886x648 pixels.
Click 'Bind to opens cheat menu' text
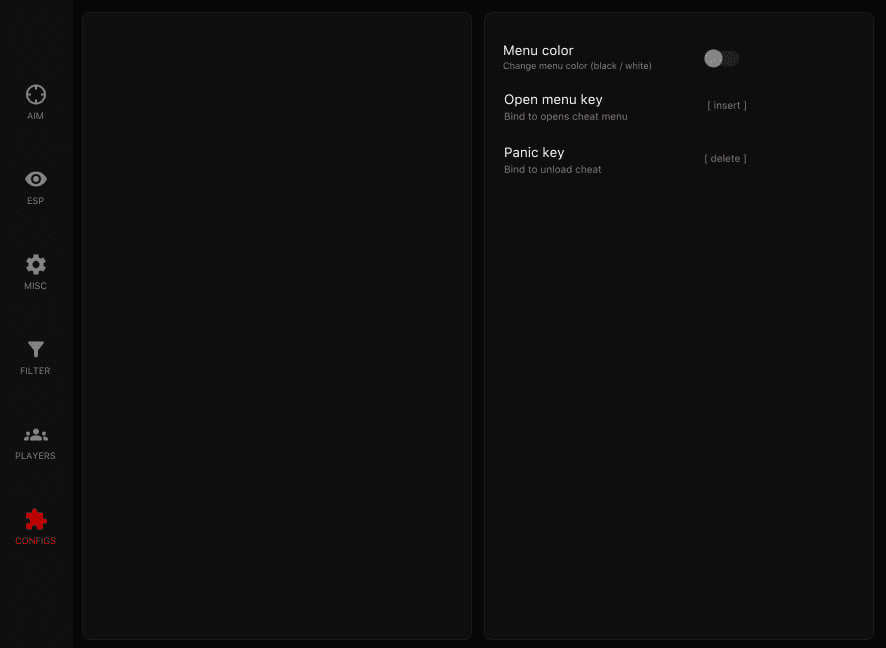[566, 116]
